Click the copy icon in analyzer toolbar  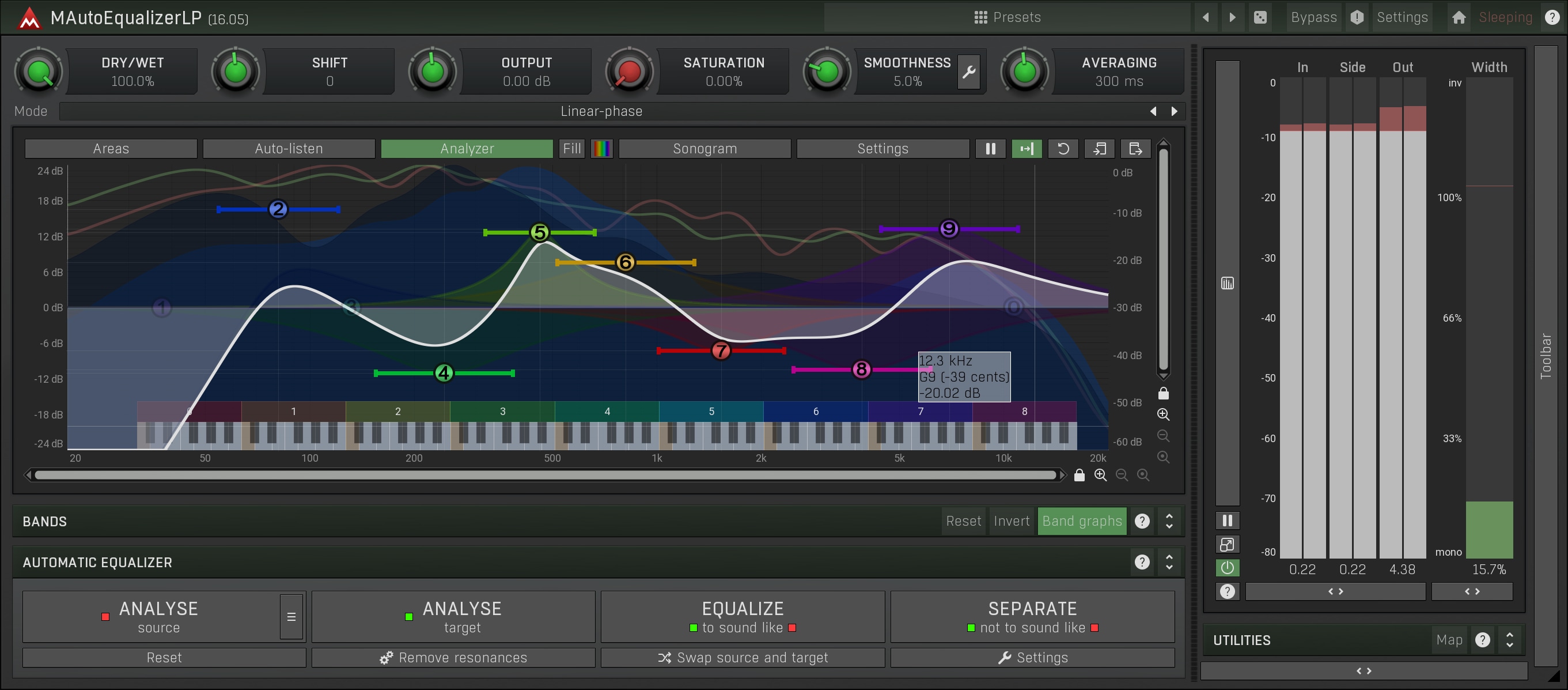[1099, 149]
